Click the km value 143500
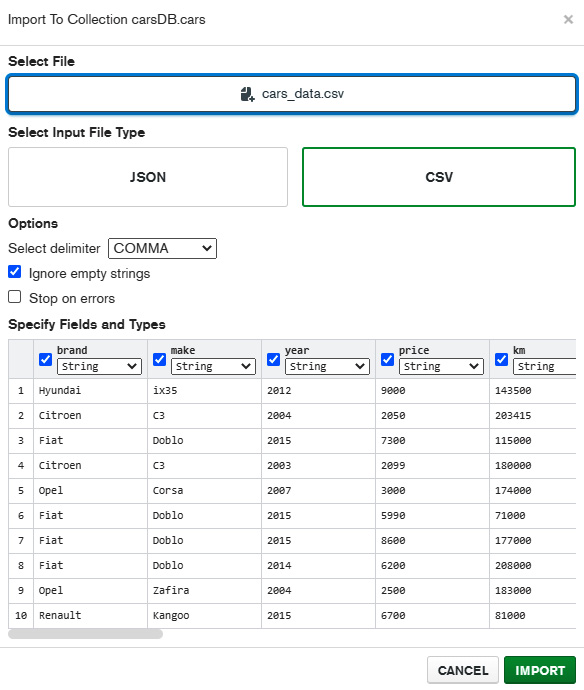Image resolution: width=584 pixels, height=690 pixels. [x=513, y=390]
